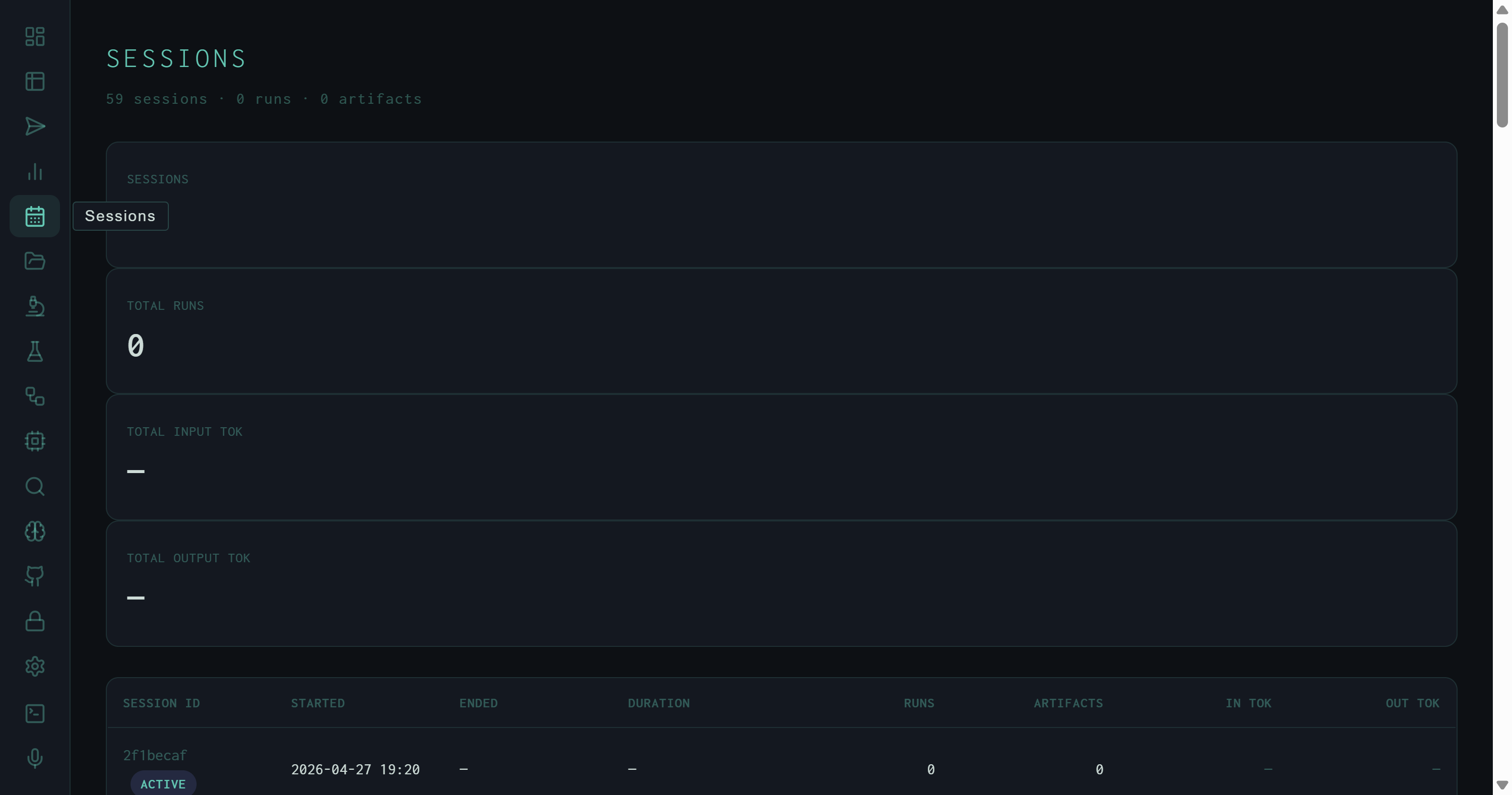Viewport: 1512px width, 795px height.
Task: Click the TOTAL OUTPUT TOK card label
Action: [x=188, y=558]
